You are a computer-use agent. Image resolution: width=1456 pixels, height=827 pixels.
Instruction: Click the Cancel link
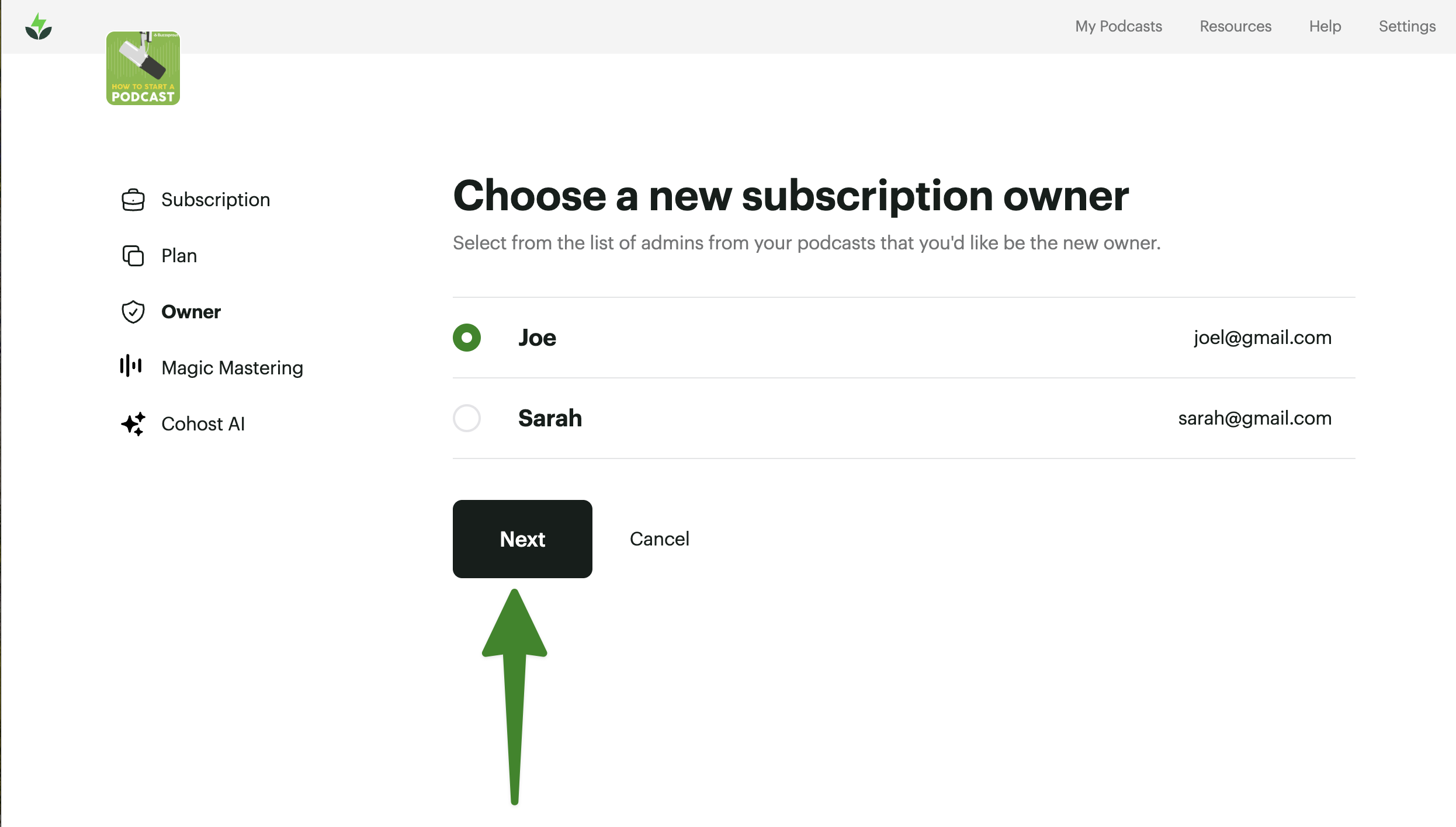(659, 538)
